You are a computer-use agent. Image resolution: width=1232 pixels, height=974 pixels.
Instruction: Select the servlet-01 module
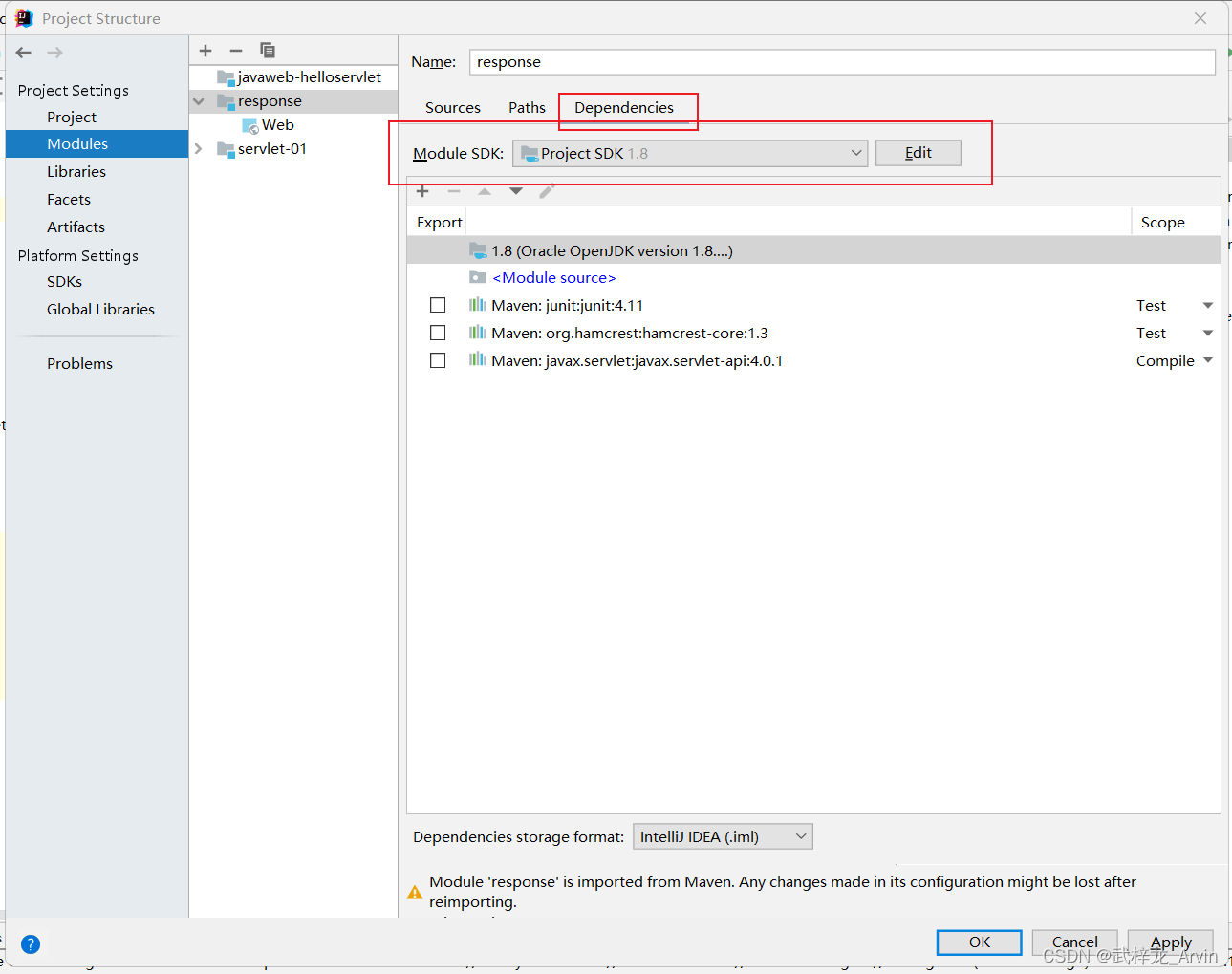coord(272,149)
